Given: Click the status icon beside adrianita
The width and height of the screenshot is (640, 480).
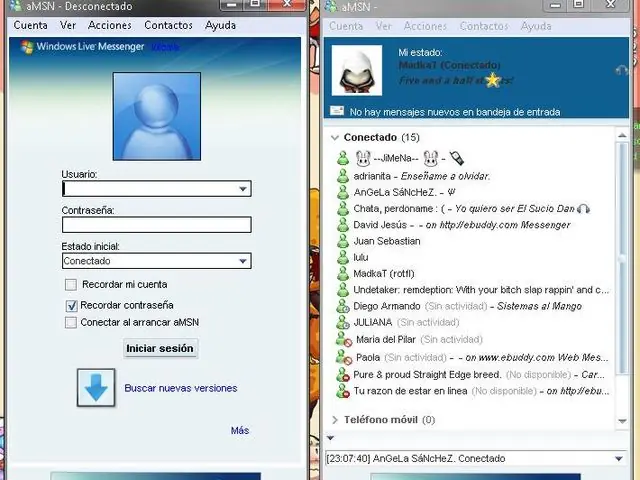Looking at the screenshot, I should 343,176.
